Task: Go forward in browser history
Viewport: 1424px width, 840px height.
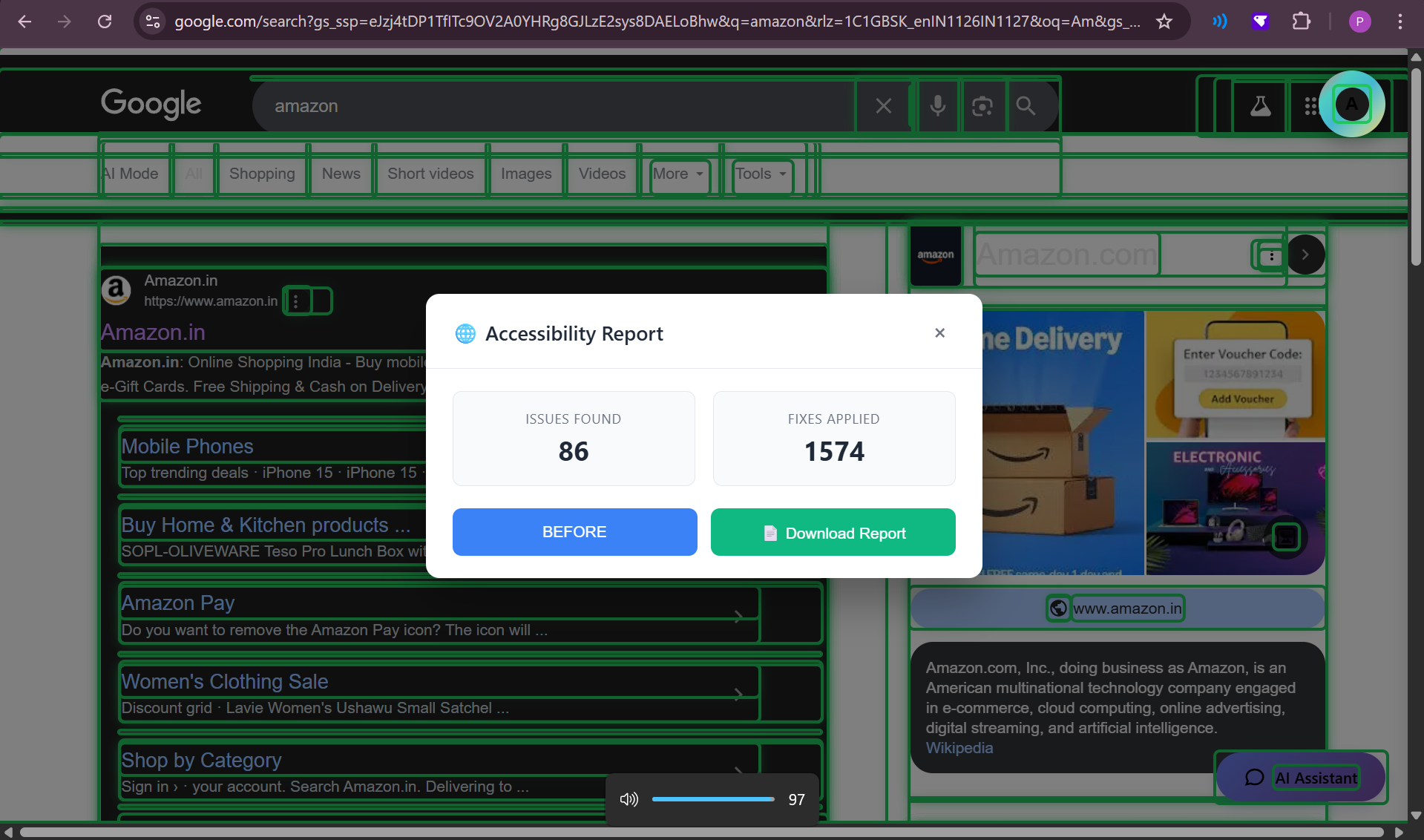Action: pyautogui.click(x=65, y=22)
